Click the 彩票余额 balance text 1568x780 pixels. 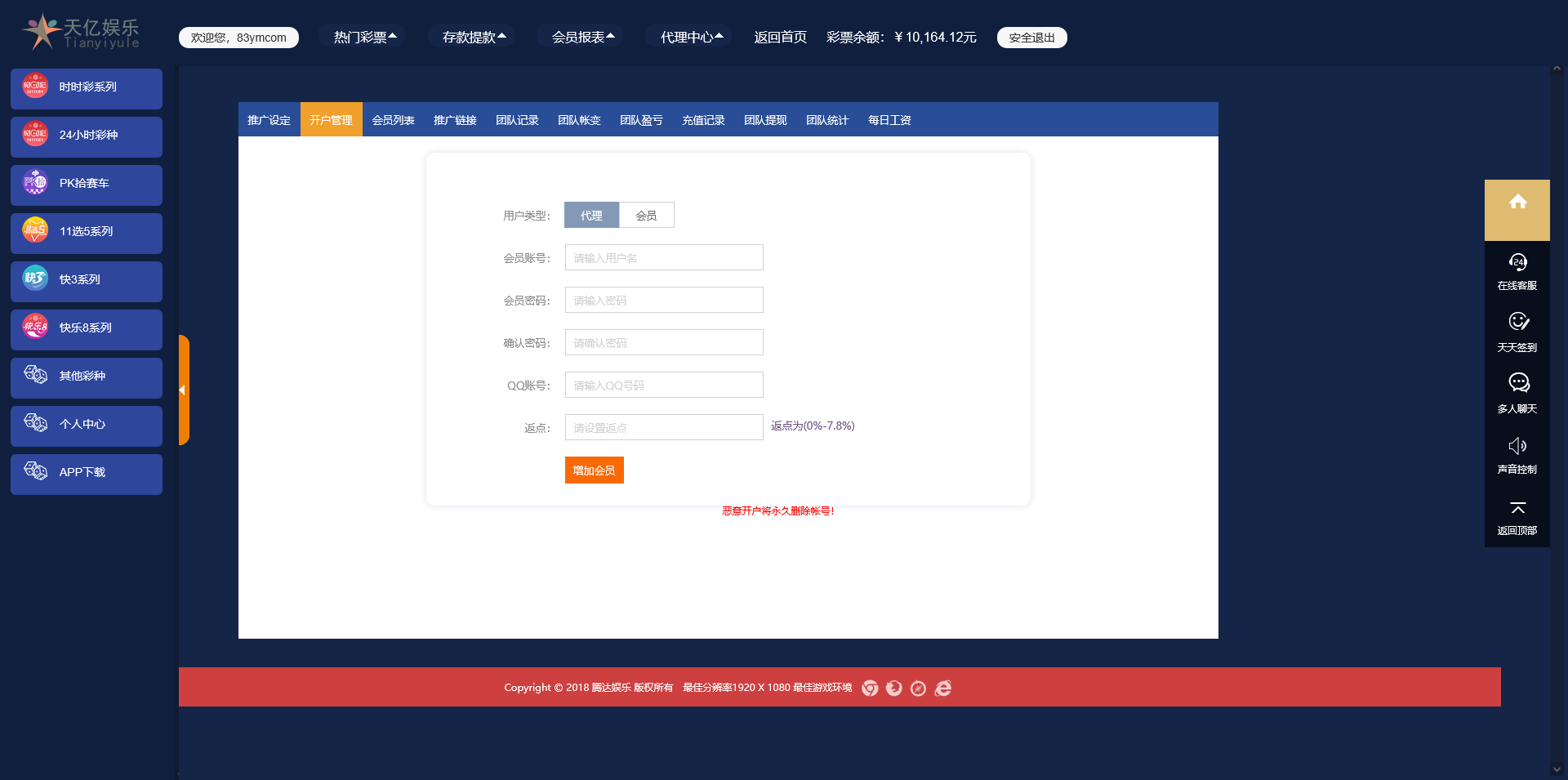[902, 37]
